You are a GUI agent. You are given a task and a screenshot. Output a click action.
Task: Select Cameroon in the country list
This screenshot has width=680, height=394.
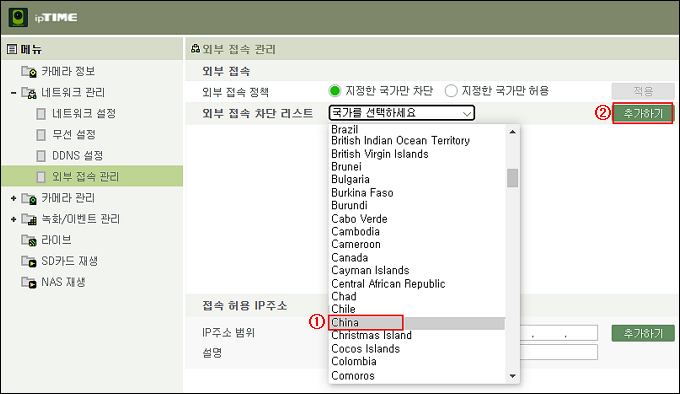356,244
